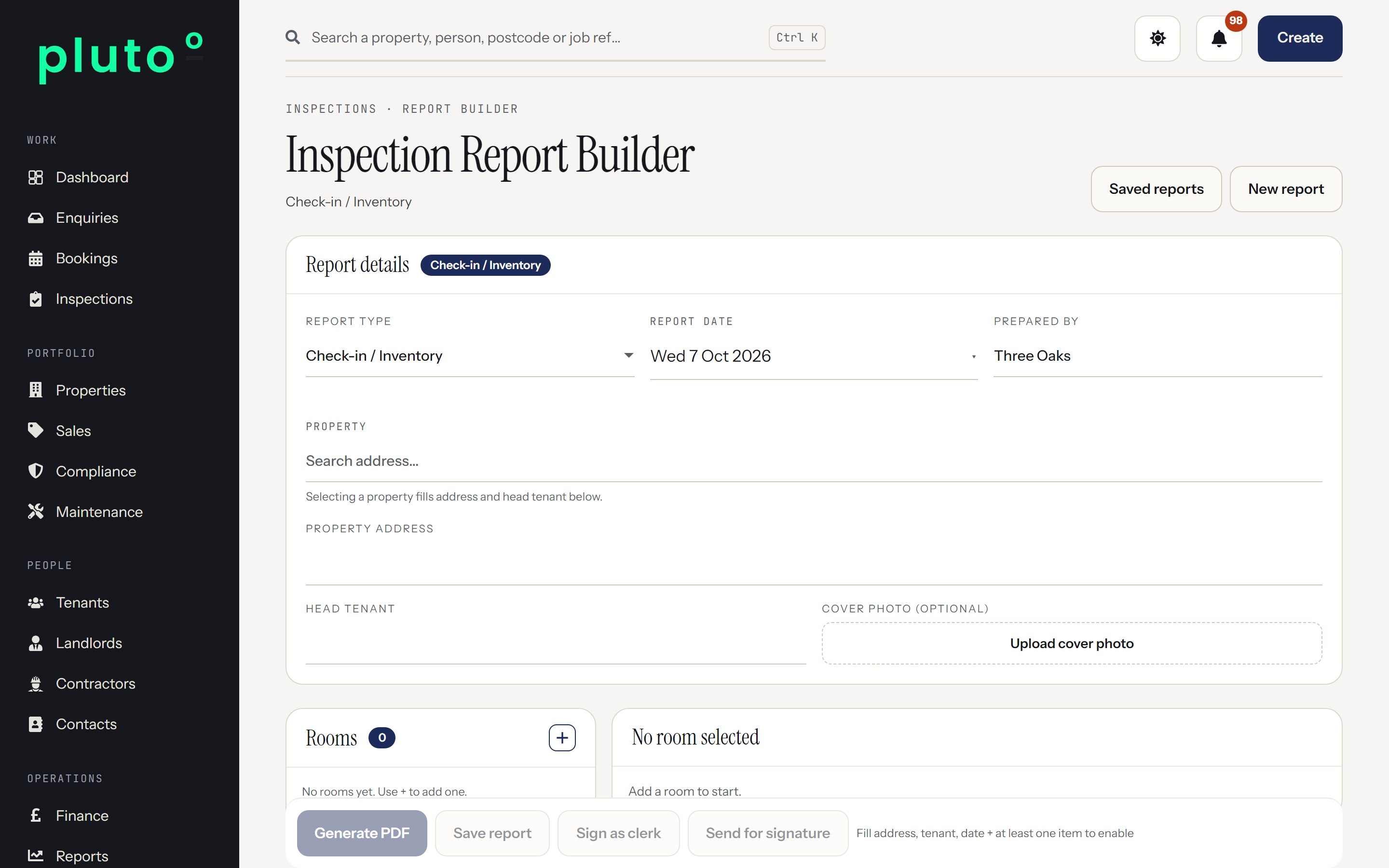1389x868 pixels.
Task: Open the Report Type dropdown
Action: [x=469, y=356]
